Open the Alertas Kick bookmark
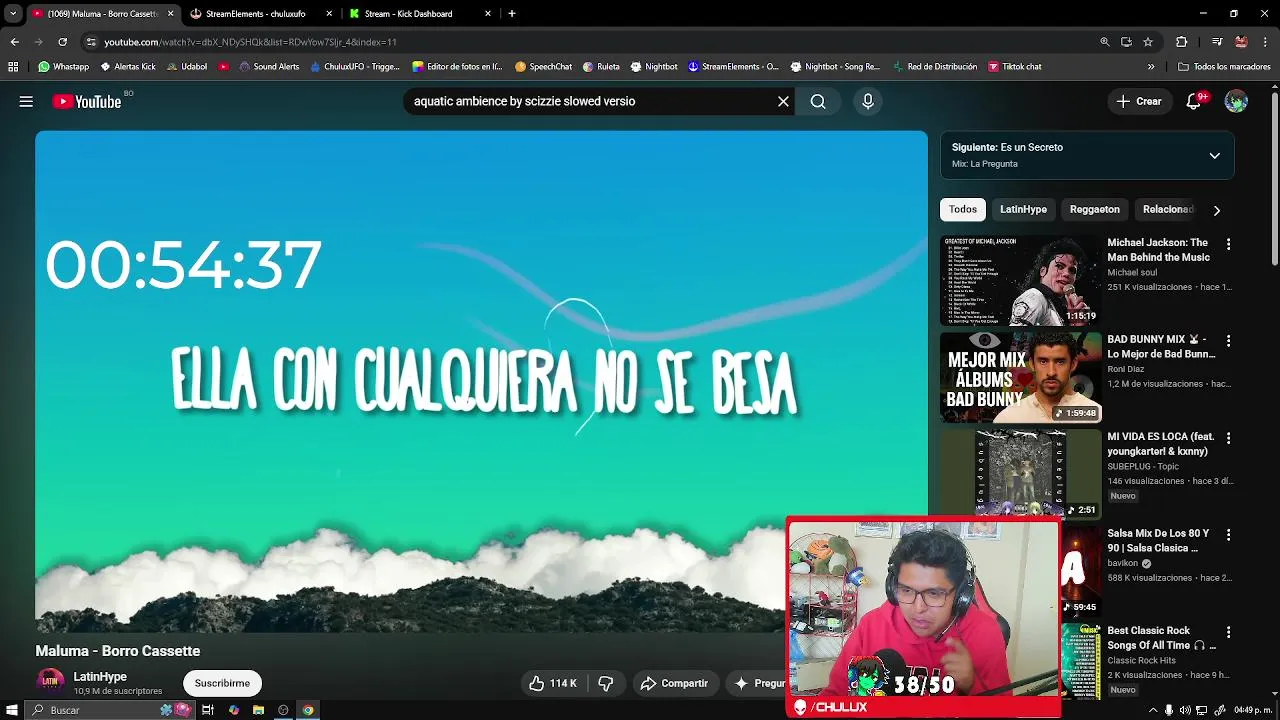The width and height of the screenshot is (1280, 720). pyautogui.click(x=128, y=67)
